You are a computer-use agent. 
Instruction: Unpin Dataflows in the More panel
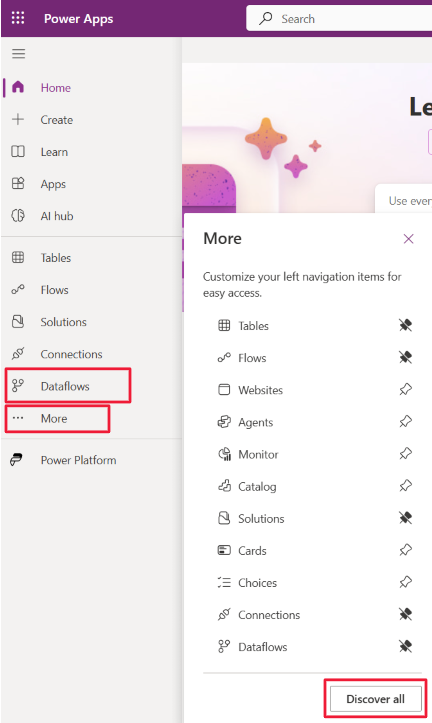[405, 646]
